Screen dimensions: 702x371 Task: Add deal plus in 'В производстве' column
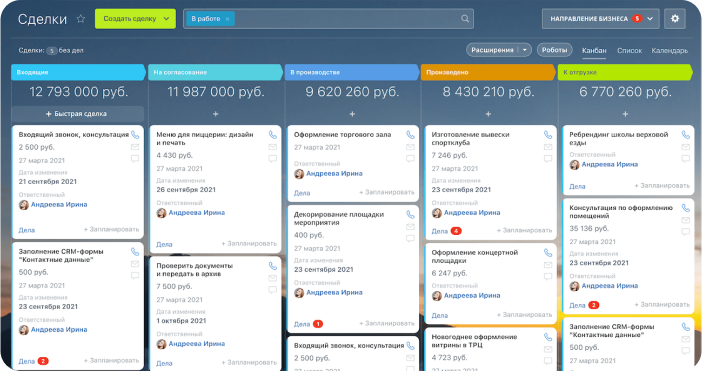(352, 114)
